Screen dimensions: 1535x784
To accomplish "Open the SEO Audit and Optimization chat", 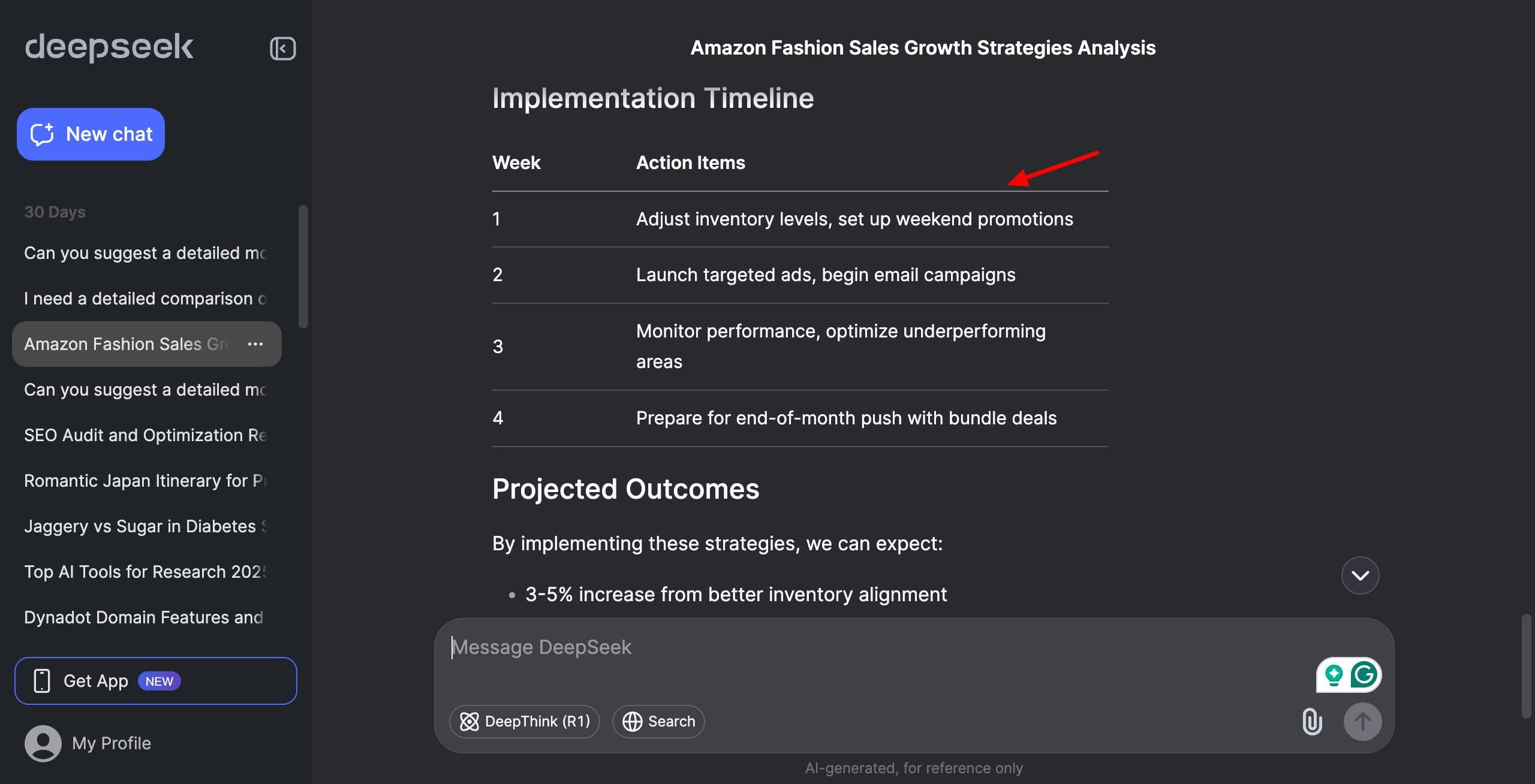I will (x=145, y=435).
